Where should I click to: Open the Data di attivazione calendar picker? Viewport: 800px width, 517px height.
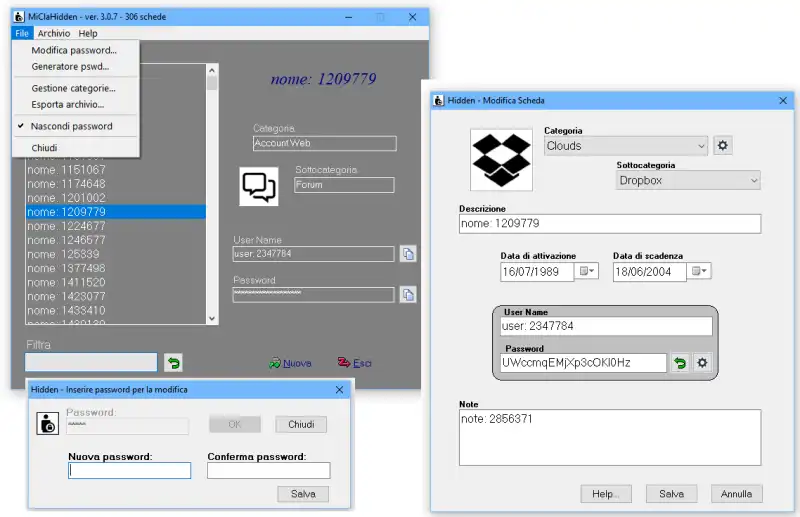coord(586,271)
